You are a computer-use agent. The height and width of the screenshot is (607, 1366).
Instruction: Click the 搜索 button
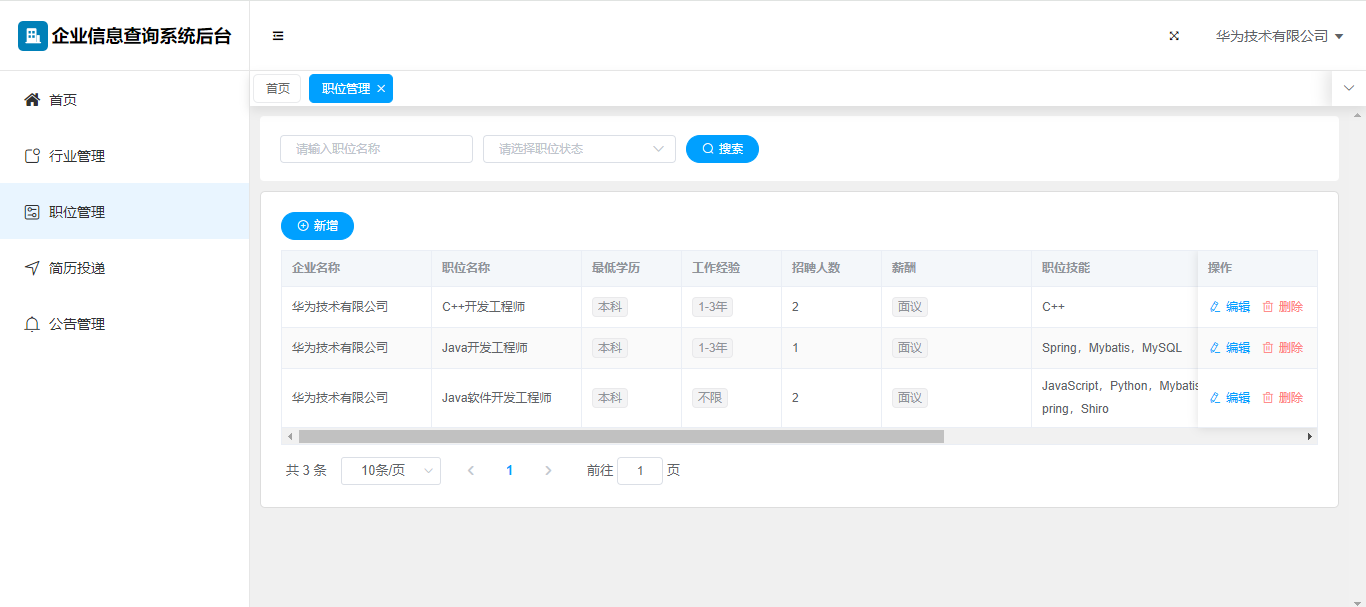722,149
